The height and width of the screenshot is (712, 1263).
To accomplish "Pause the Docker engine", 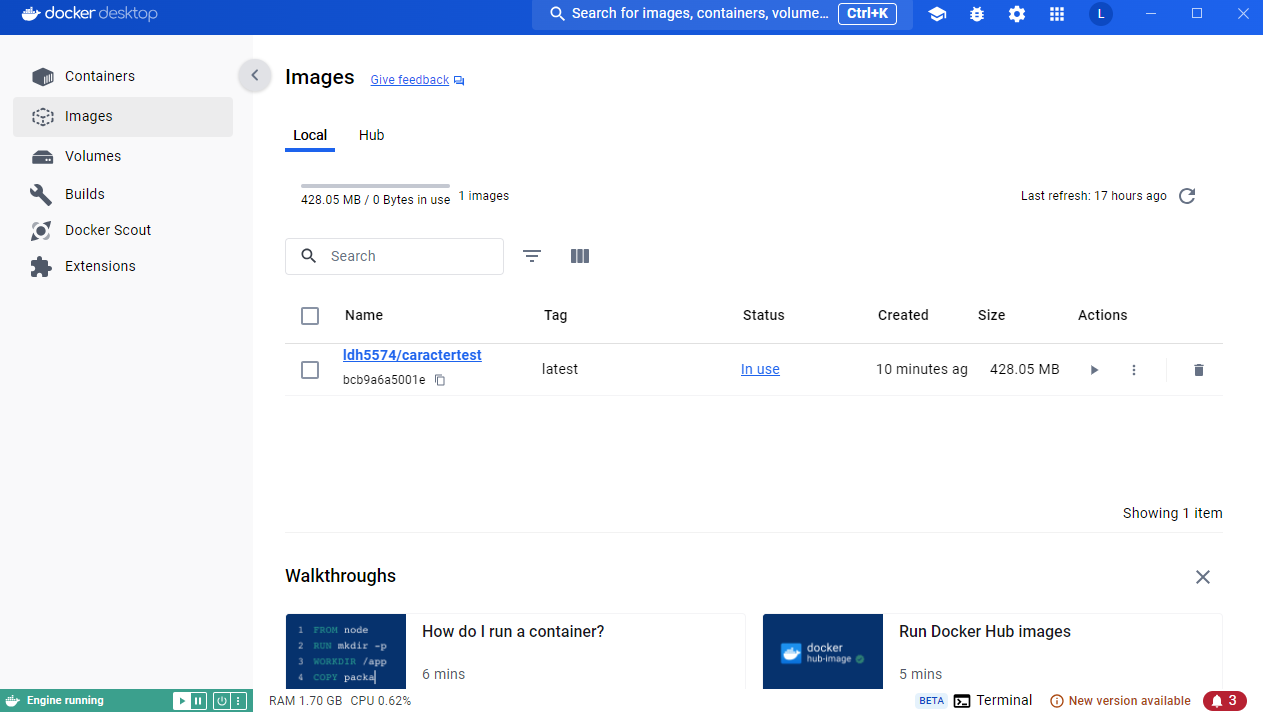I will pos(198,701).
